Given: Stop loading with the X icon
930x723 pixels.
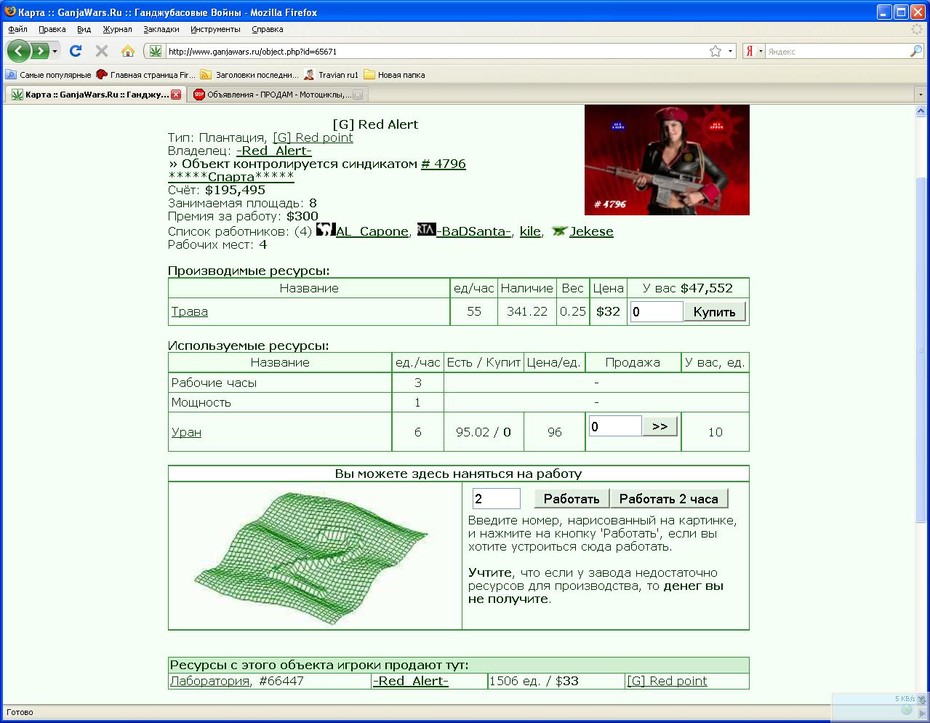Looking at the screenshot, I should click(x=101, y=51).
